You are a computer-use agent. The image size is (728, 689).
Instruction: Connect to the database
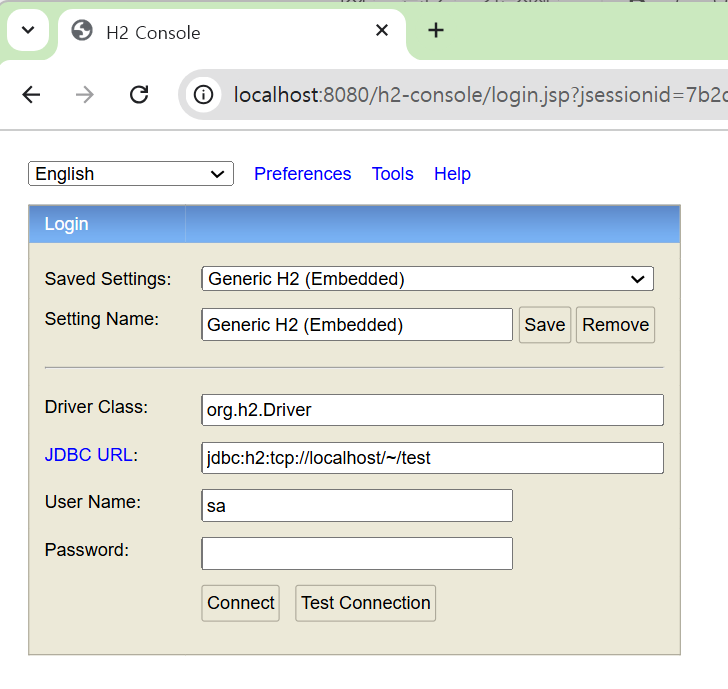point(240,603)
